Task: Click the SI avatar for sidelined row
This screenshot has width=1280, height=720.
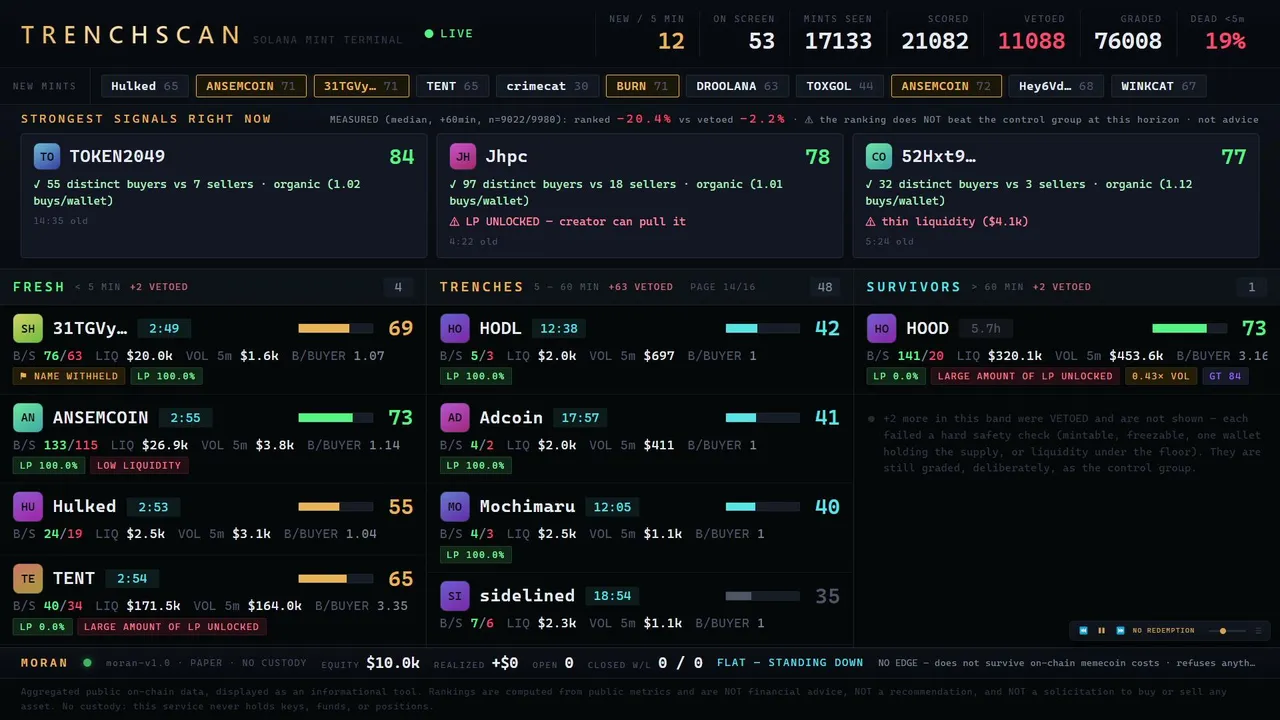Action: [455, 595]
